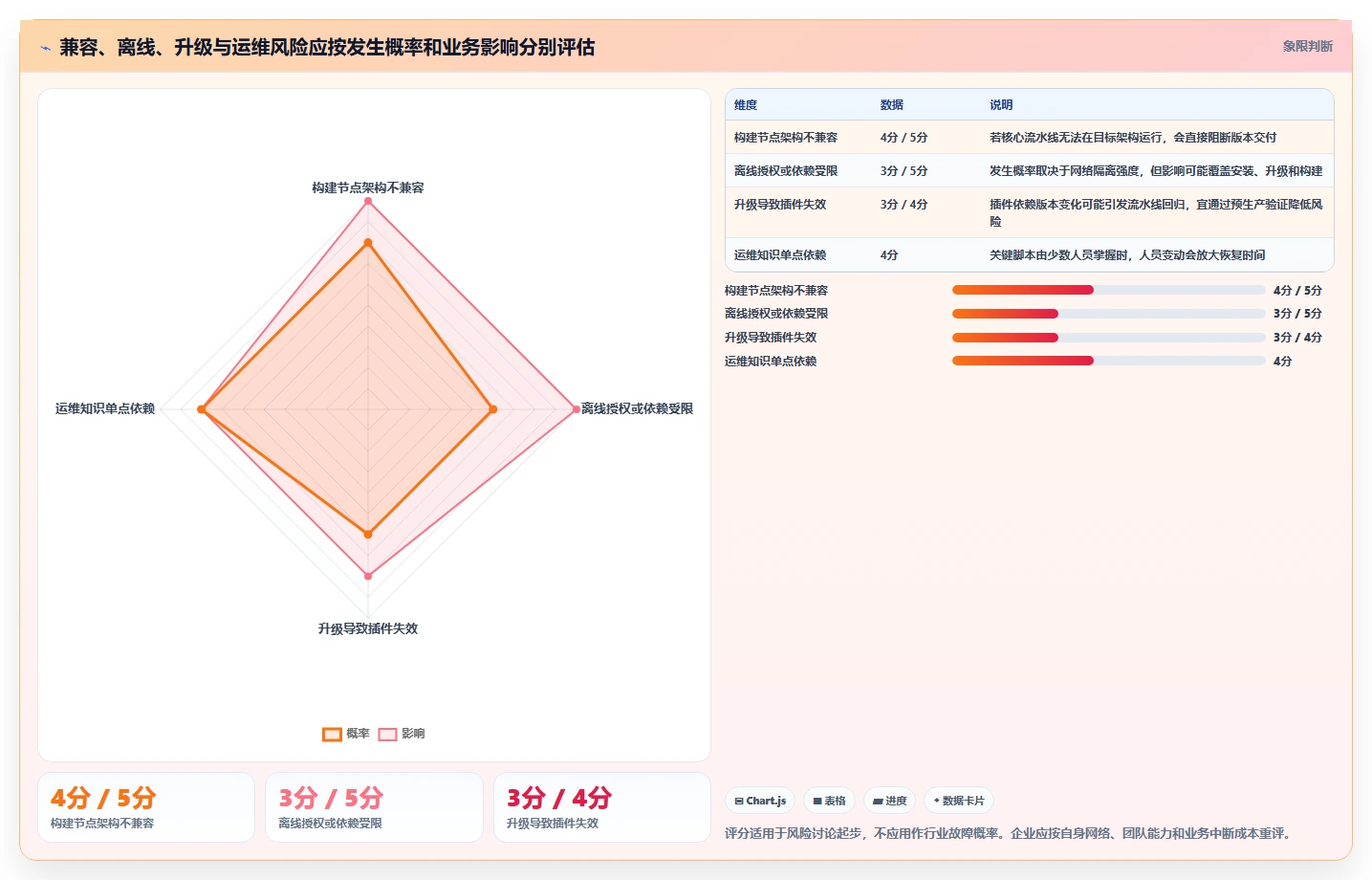Click the 运维知识单点依赖 progress bar
Screen dimensions: 1372x880
(1108, 361)
